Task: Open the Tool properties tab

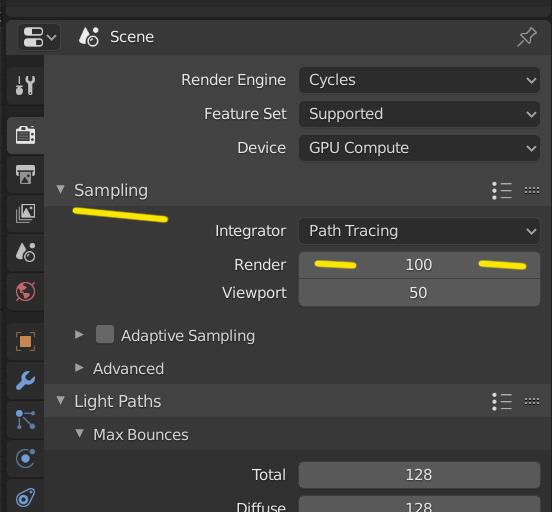Action: pos(25,86)
